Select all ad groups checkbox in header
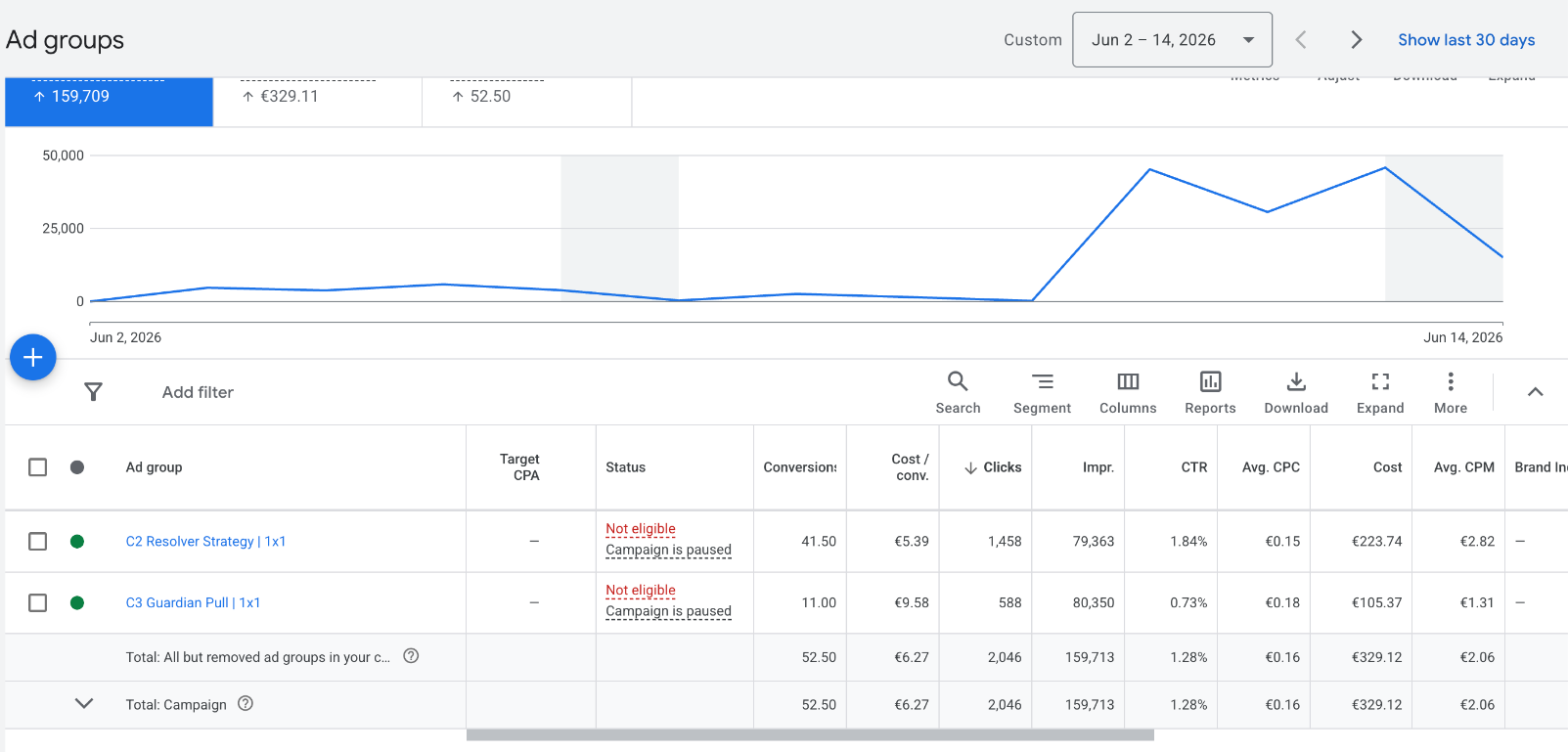 pos(38,467)
